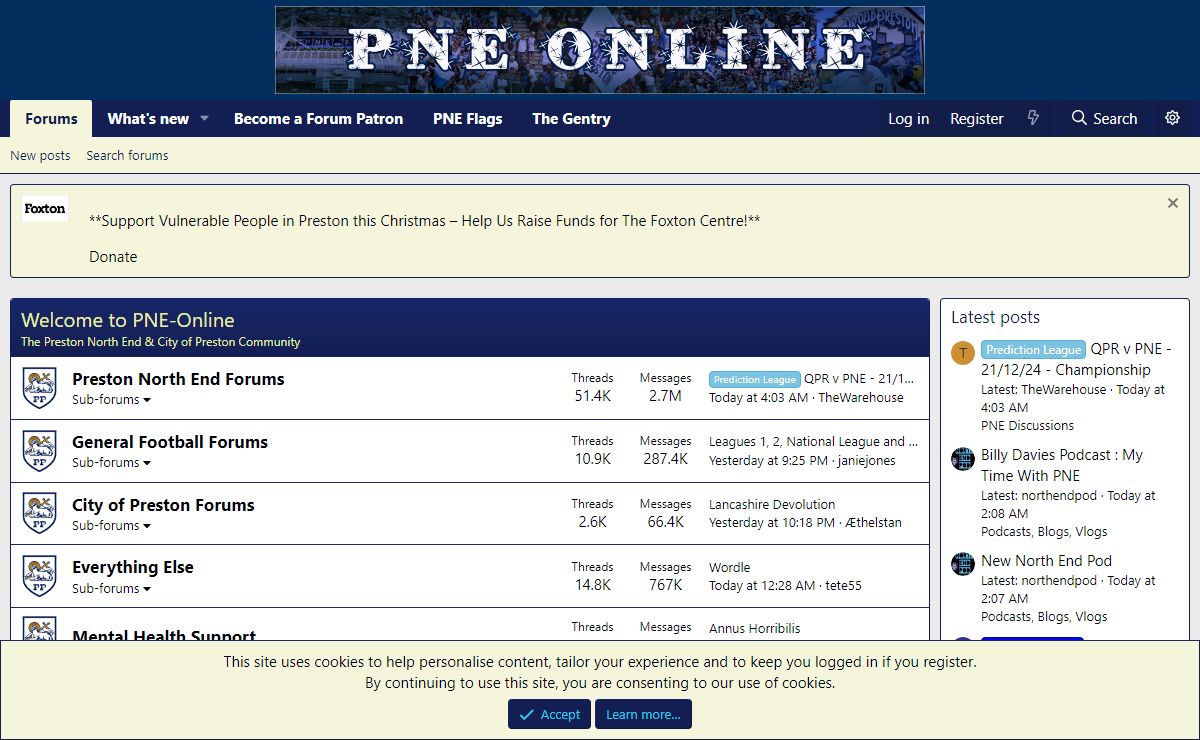Viewport: 1200px width, 740px height.
Task: Open Billy Davies Podcast thread
Action: click(x=1061, y=465)
